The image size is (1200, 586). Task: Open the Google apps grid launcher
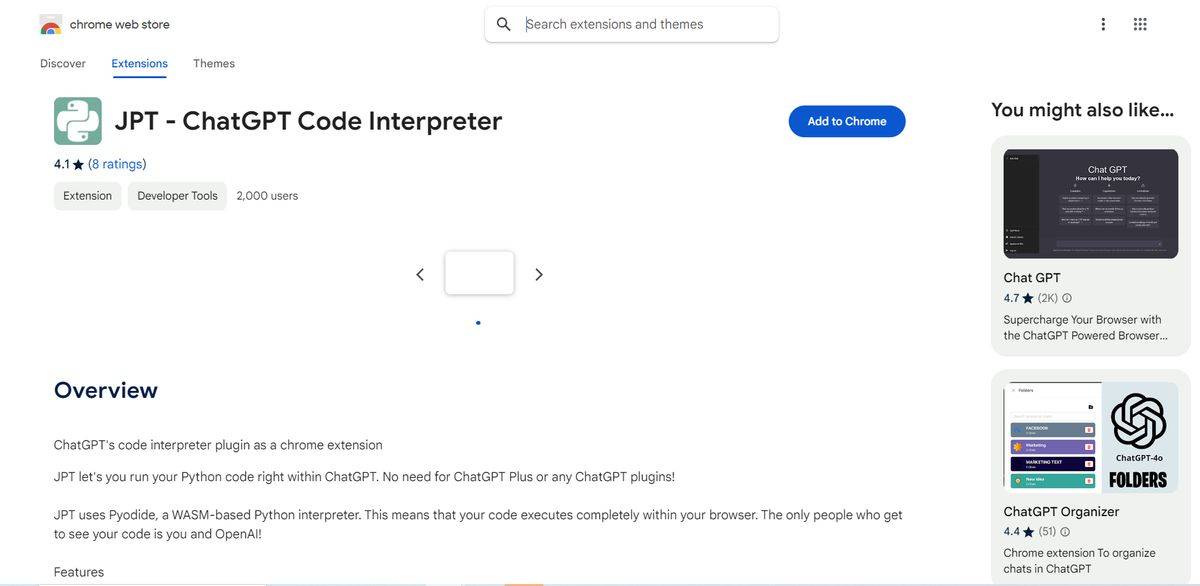pos(1140,24)
